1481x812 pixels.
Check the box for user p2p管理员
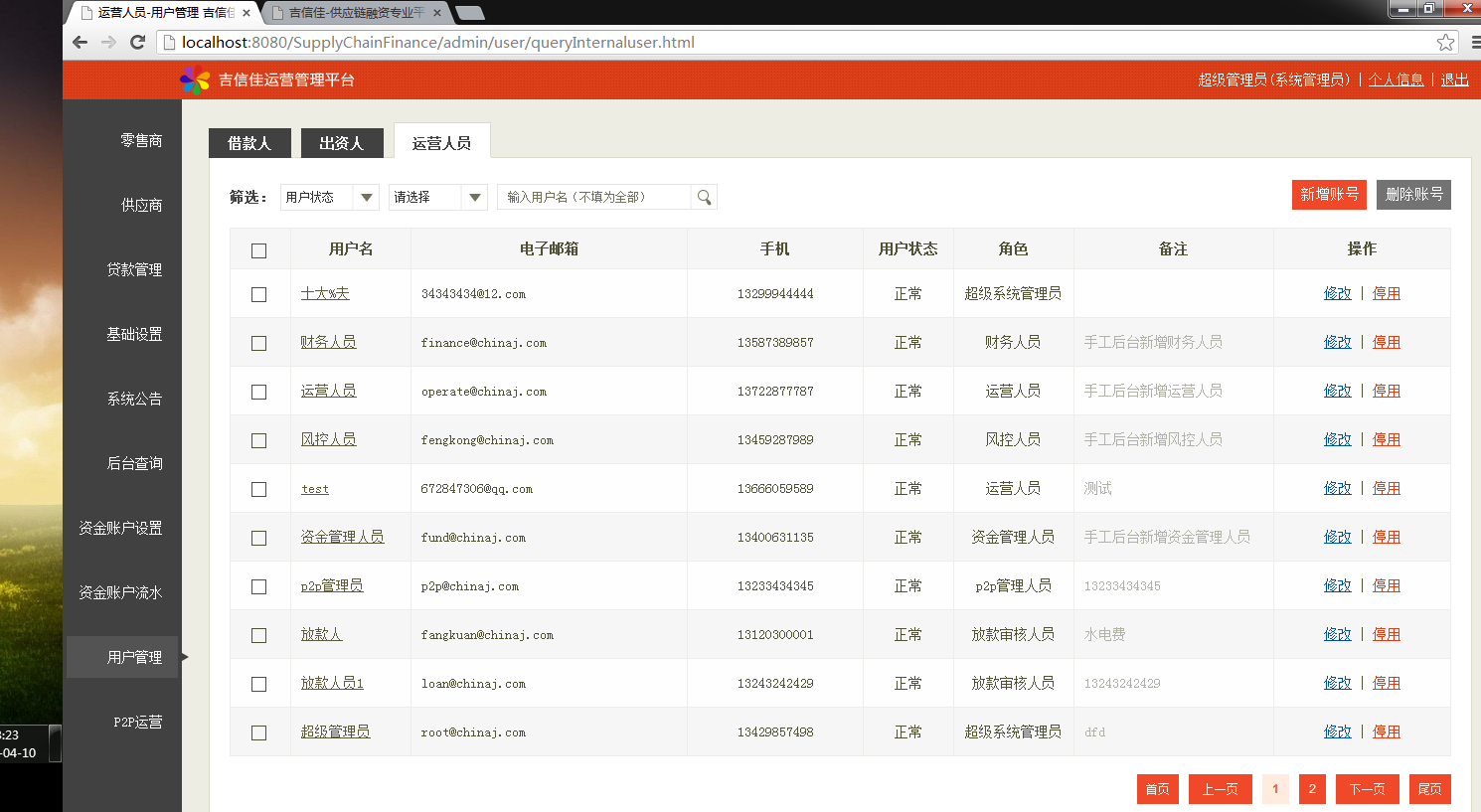click(259, 586)
